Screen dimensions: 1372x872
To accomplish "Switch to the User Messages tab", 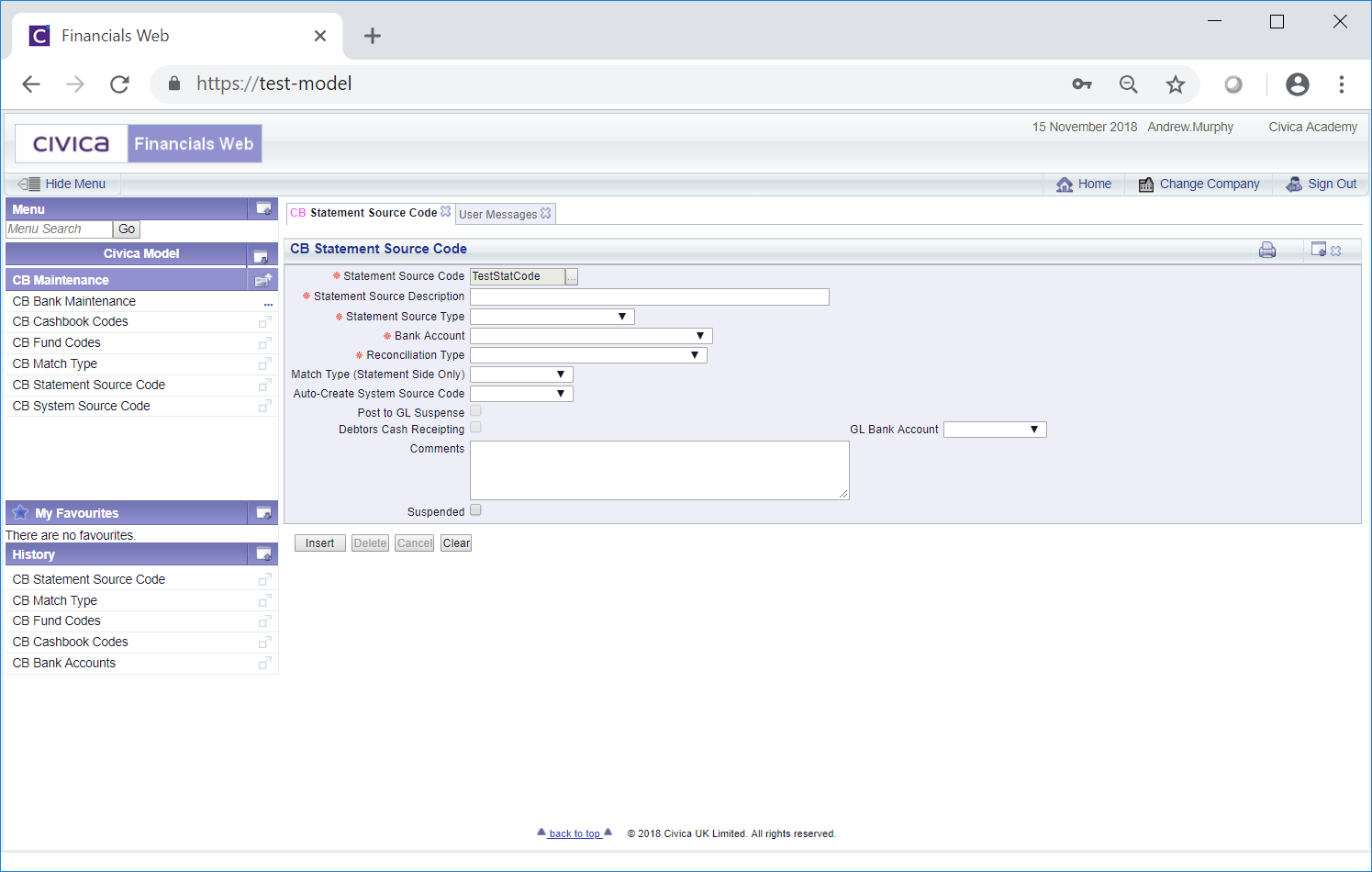I will [x=497, y=215].
